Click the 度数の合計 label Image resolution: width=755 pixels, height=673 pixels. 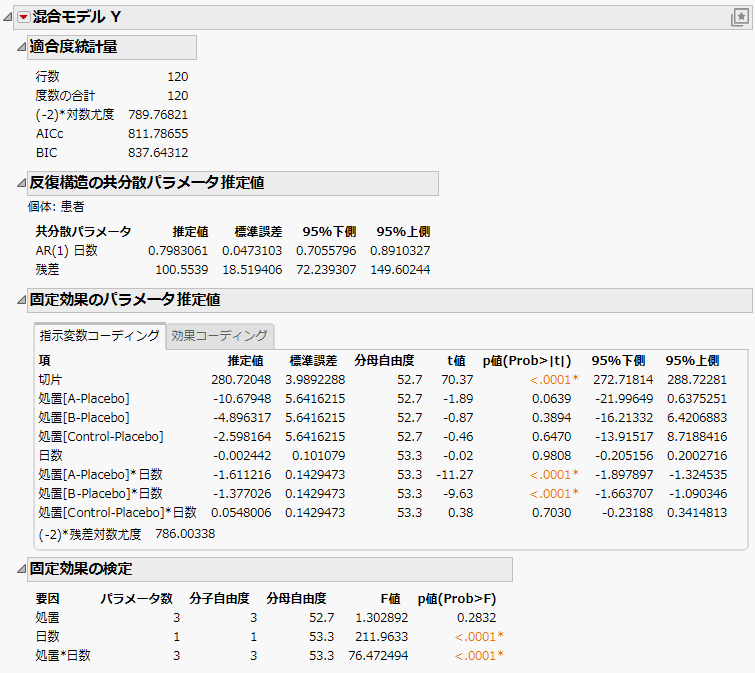[x=65, y=95]
